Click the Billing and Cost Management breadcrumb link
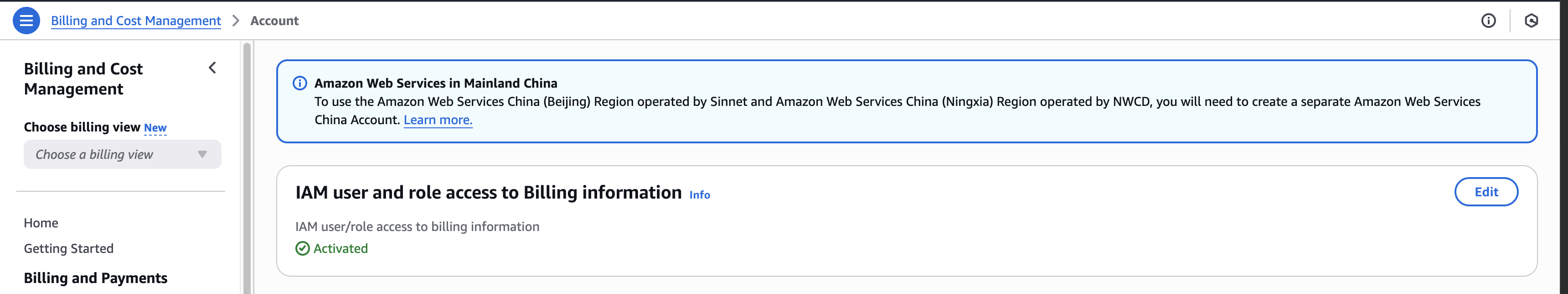1568x294 pixels. (136, 21)
